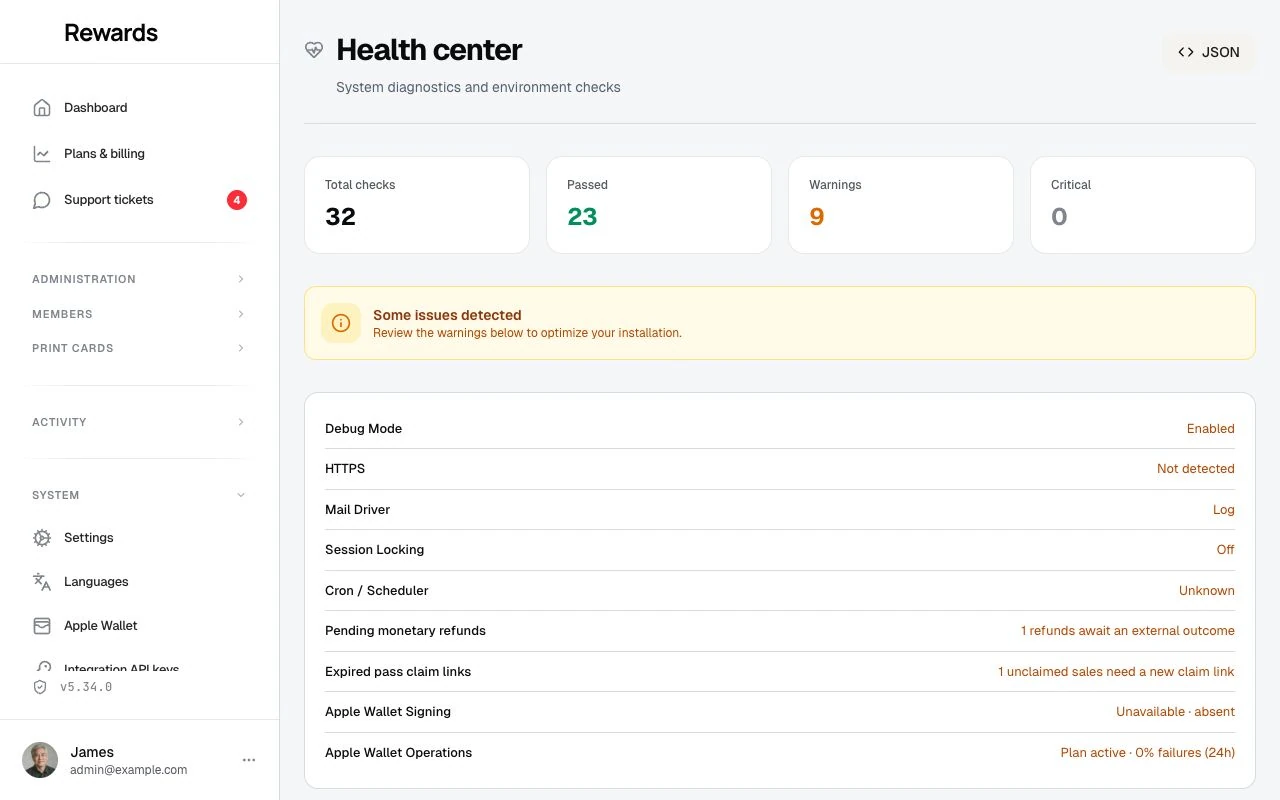Click the Settings gear icon
1280x800 pixels.
tap(42, 538)
